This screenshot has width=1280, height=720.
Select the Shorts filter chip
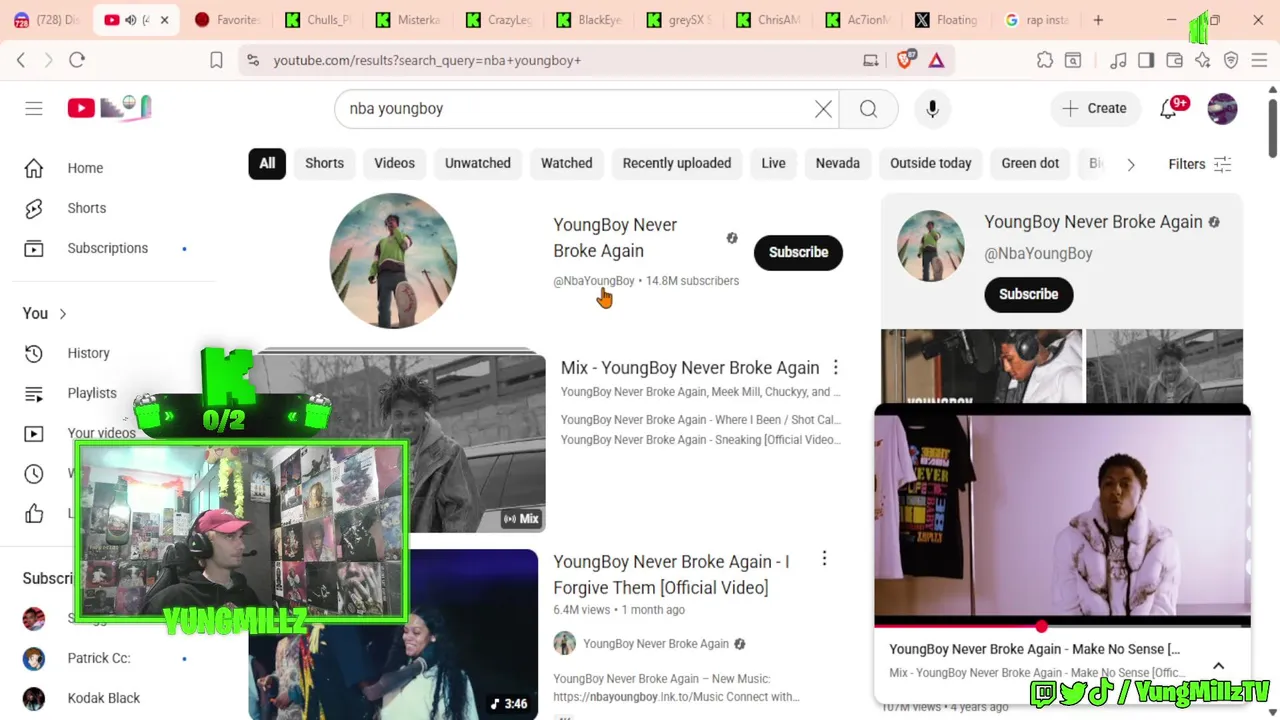(324, 163)
